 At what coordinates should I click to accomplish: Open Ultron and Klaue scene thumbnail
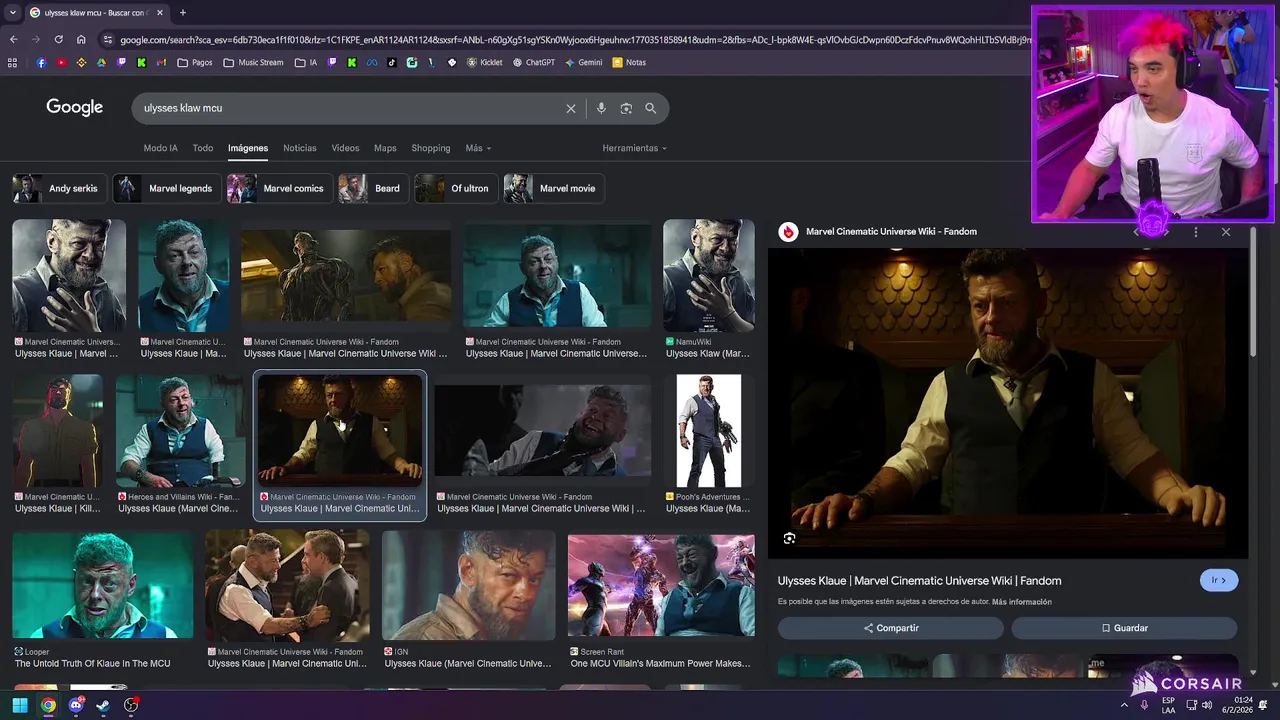click(346, 276)
